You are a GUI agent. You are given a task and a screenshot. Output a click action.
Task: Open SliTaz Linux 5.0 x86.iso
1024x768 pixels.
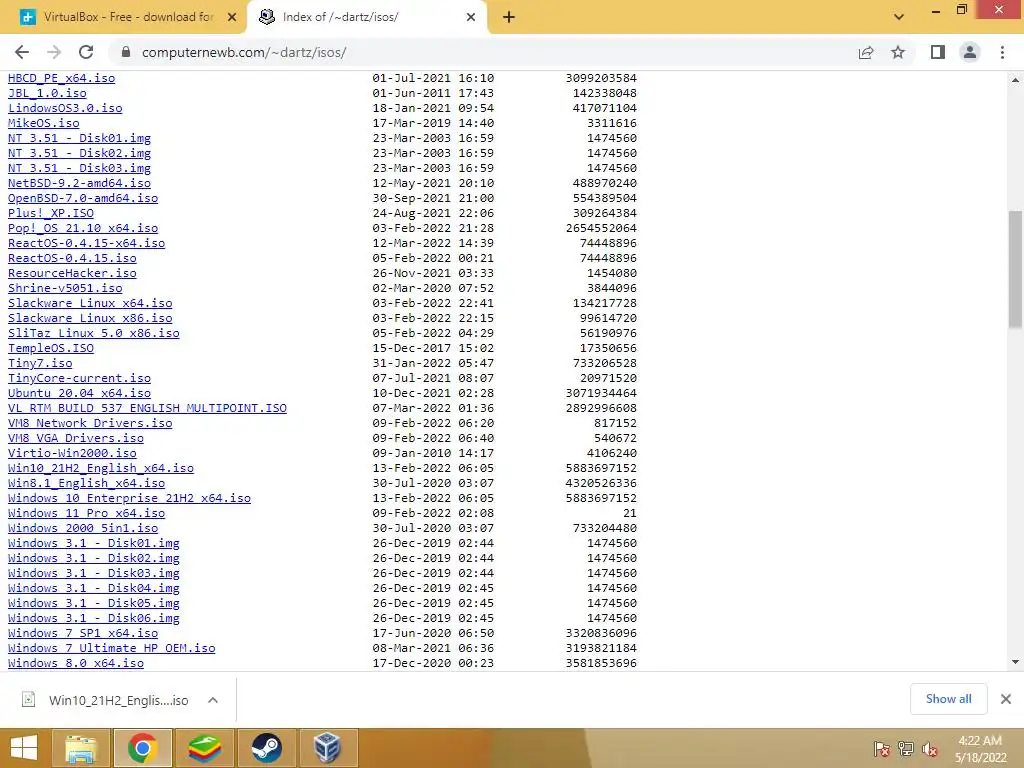94,333
